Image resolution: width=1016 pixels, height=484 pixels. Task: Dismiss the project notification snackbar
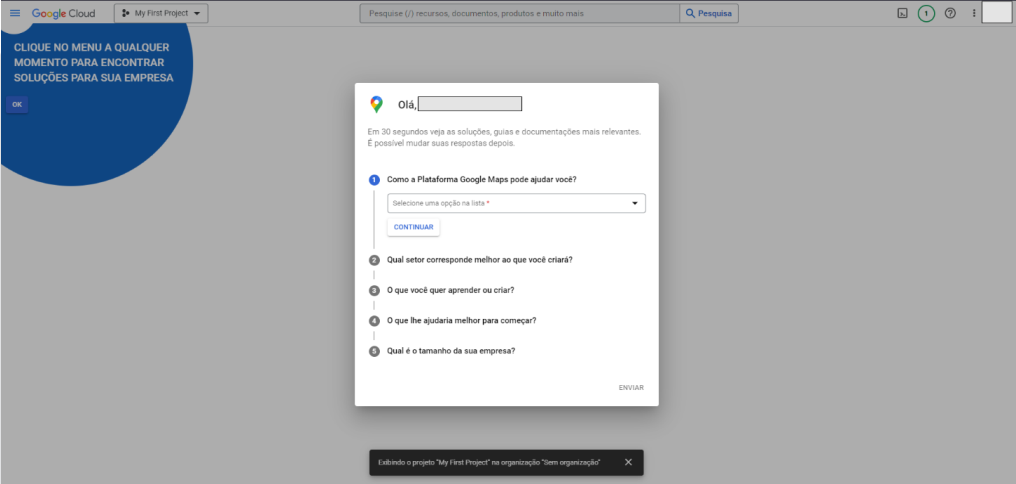628,462
